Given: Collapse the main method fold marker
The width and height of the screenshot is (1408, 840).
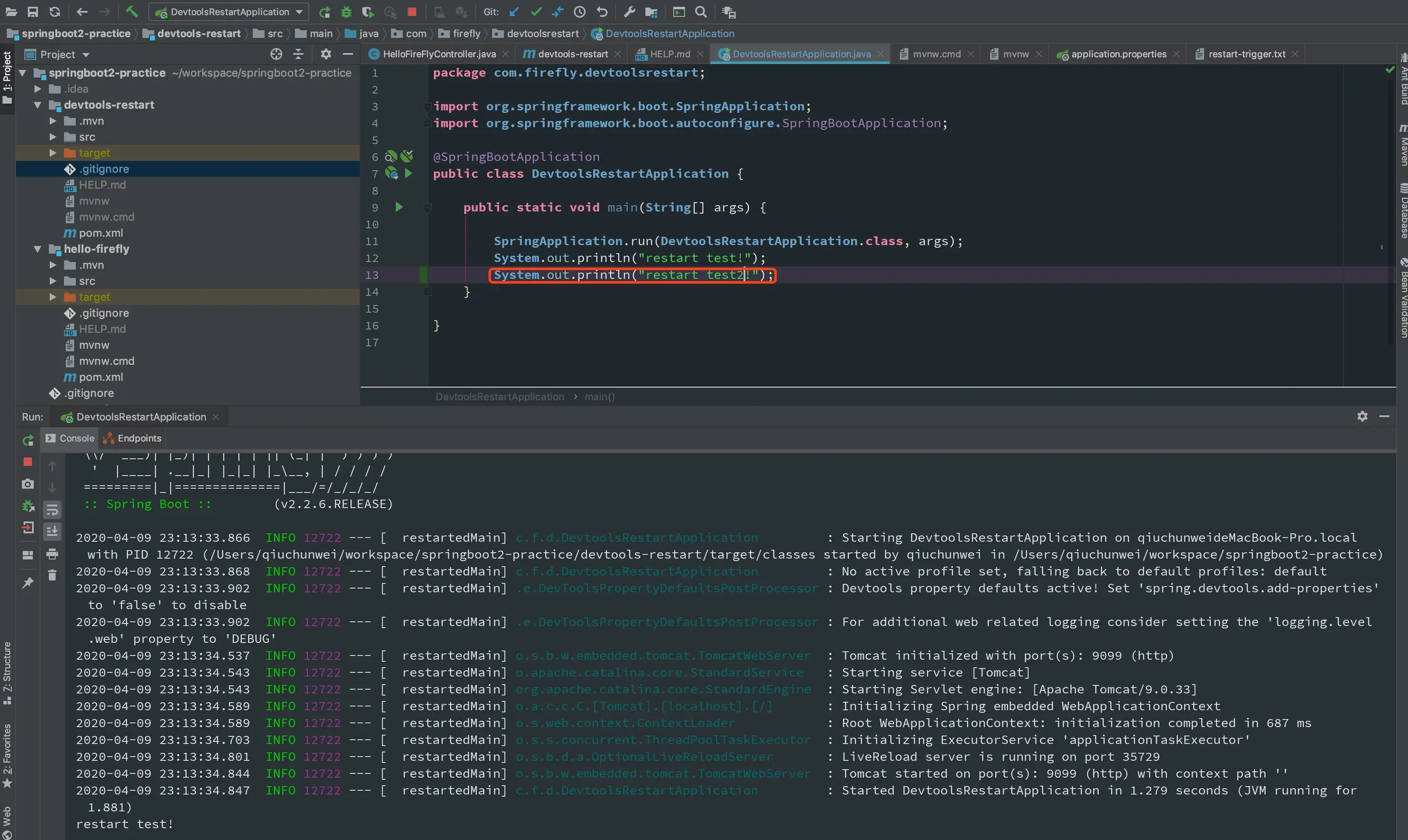Looking at the screenshot, I should point(428,208).
